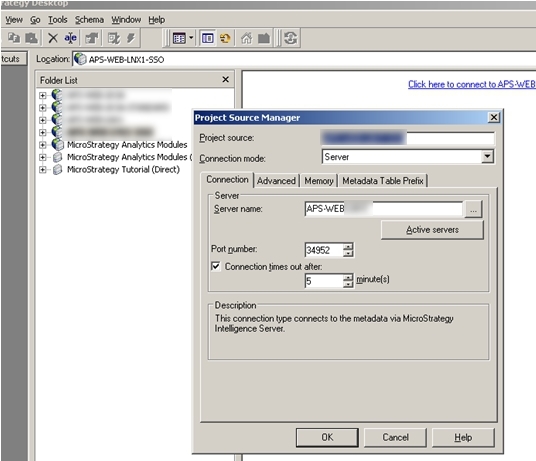Viewport: 536px width, 461px height.
Task: Click Cancel in Project Source Manager
Action: pos(395,437)
